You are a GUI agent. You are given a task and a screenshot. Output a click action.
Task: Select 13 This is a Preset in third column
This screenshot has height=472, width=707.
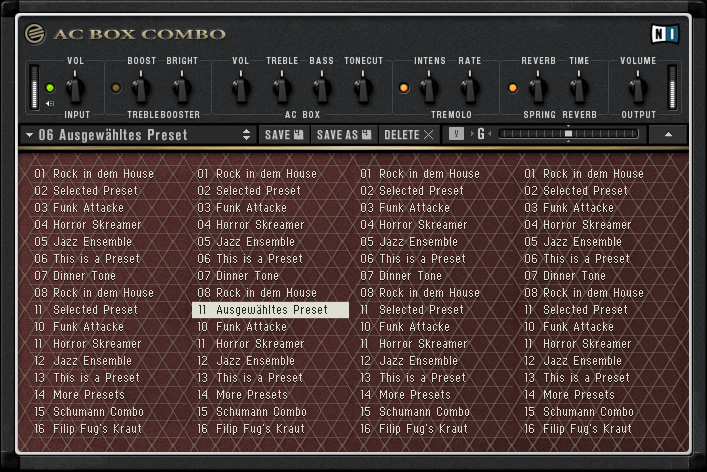click(413, 378)
